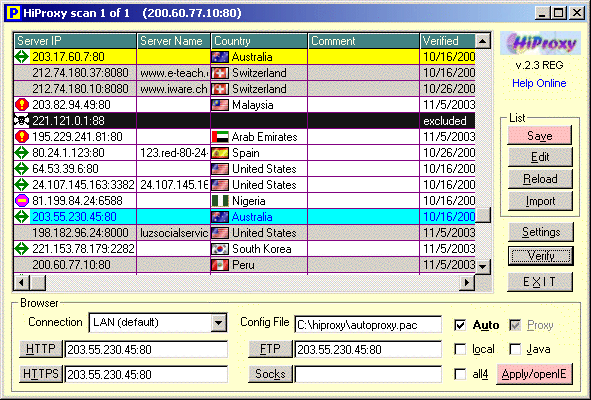
Task: Click the South Korea flag icon
Action: coord(220,249)
